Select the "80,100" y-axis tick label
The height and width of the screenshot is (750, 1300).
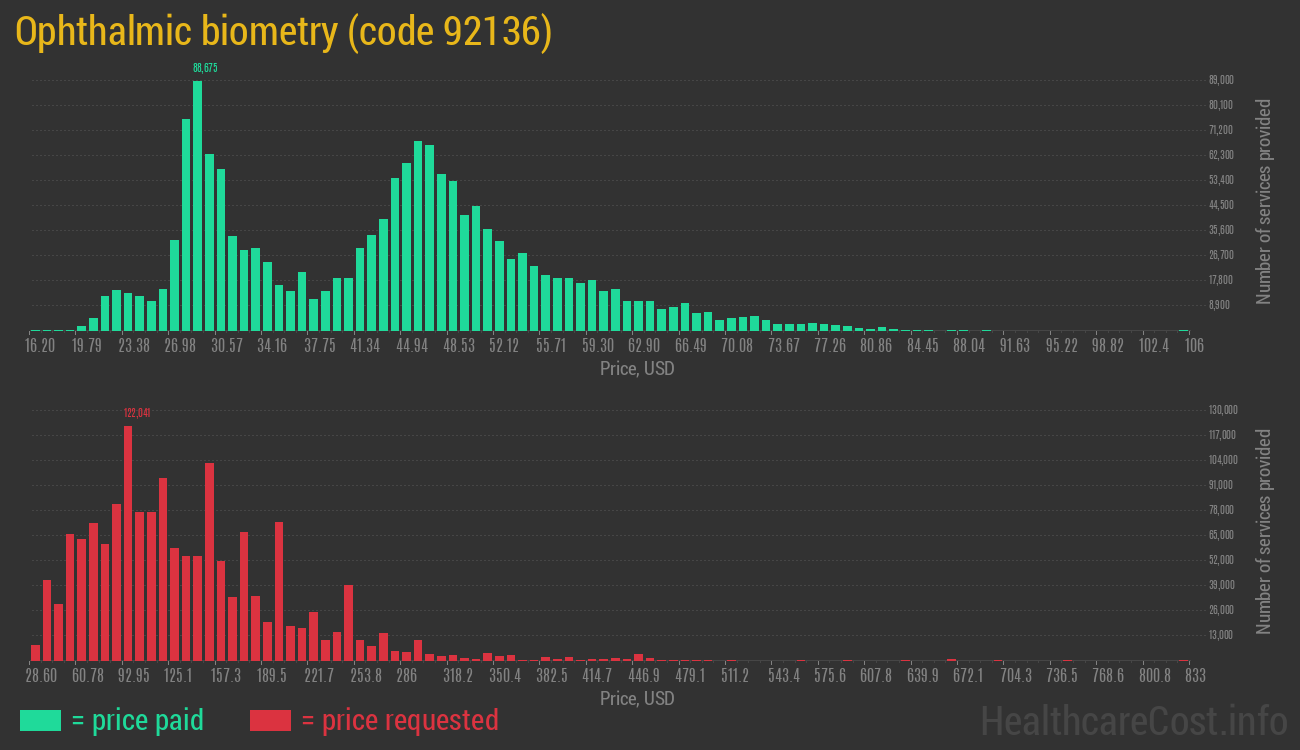point(1221,105)
